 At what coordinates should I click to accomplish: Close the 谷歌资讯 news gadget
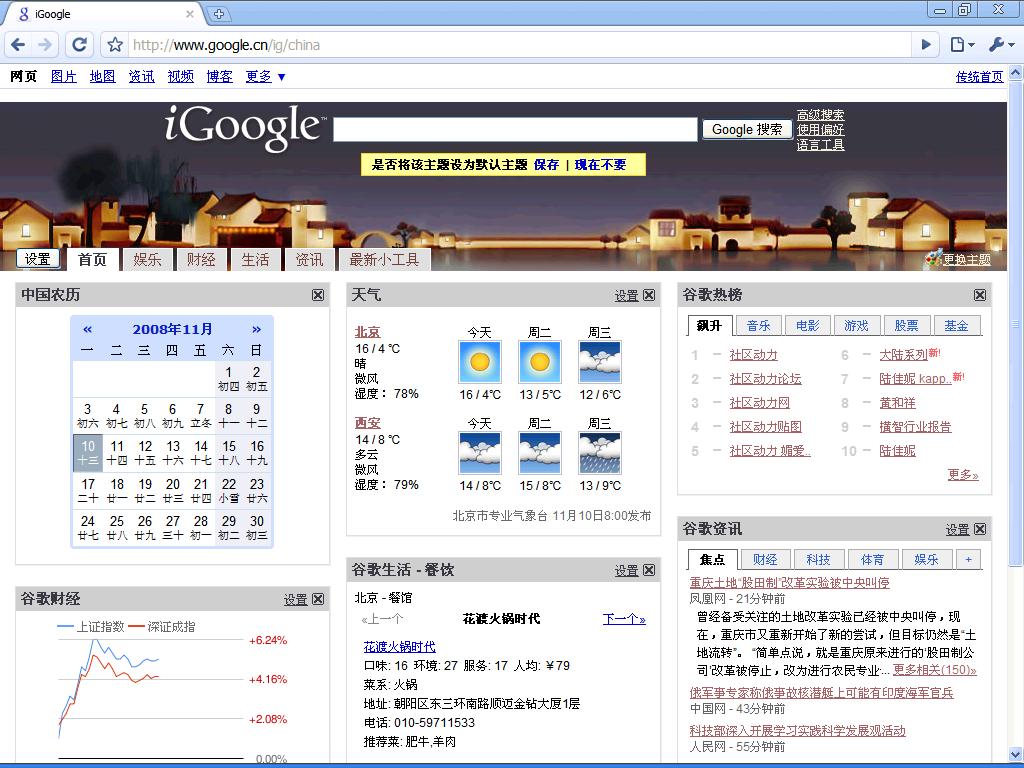(980, 529)
